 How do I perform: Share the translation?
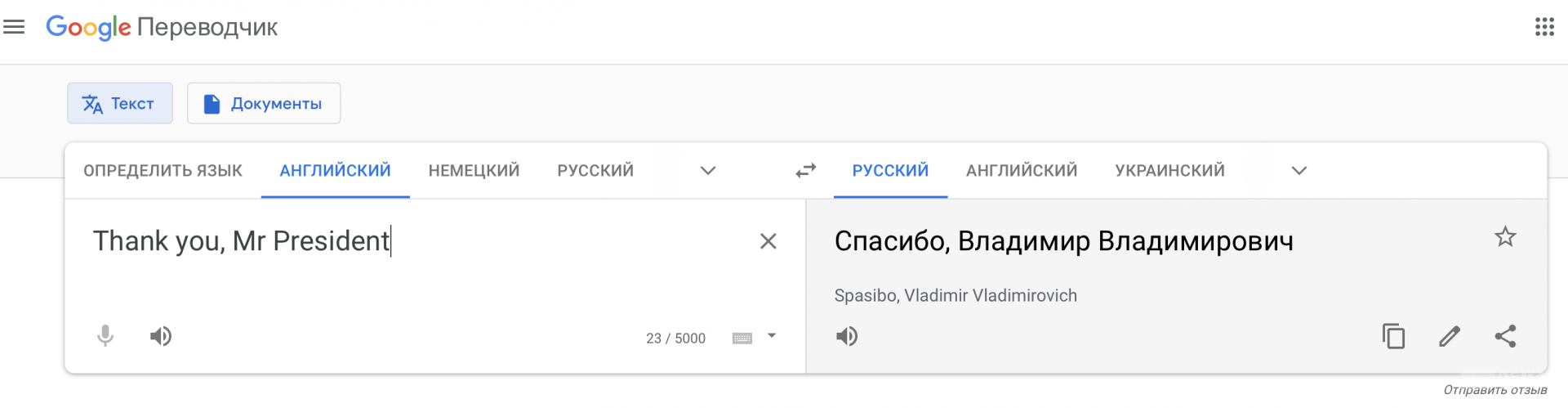[1505, 336]
